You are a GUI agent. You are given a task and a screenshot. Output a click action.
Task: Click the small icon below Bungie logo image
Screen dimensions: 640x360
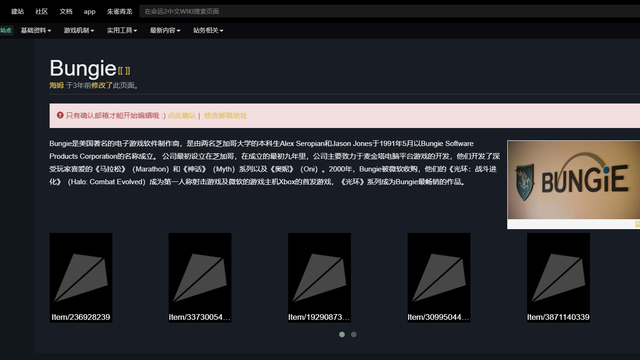click(637, 224)
